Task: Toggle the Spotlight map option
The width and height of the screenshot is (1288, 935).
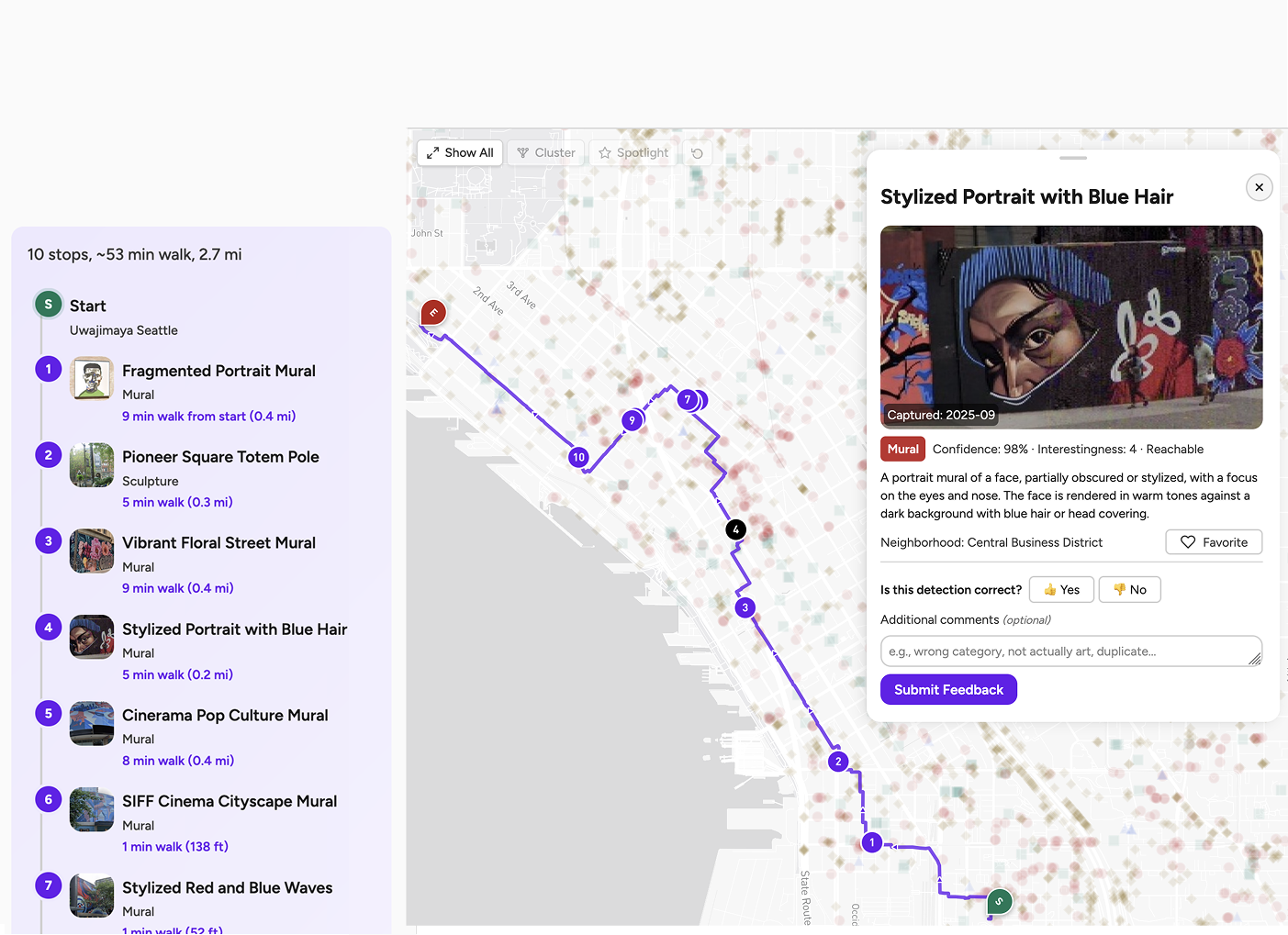Action: [x=633, y=153]
